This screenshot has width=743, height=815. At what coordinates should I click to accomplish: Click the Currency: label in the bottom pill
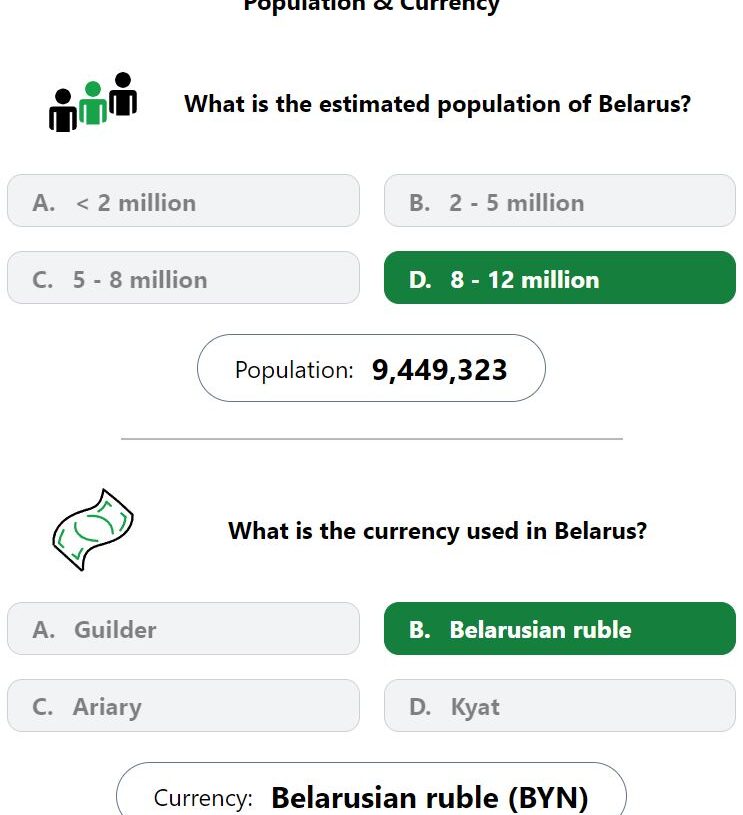(203, 797)
